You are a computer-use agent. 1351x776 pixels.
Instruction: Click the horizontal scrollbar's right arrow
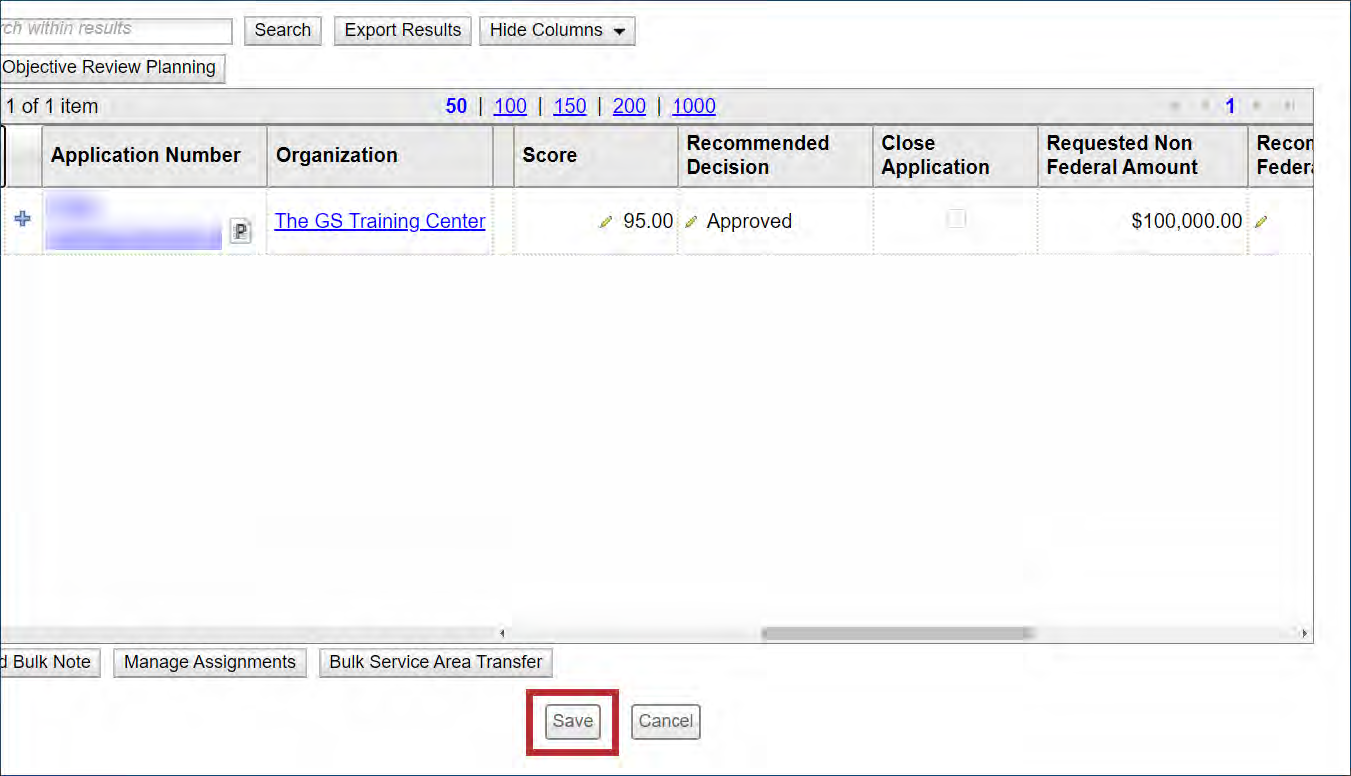pos(1304,633)
